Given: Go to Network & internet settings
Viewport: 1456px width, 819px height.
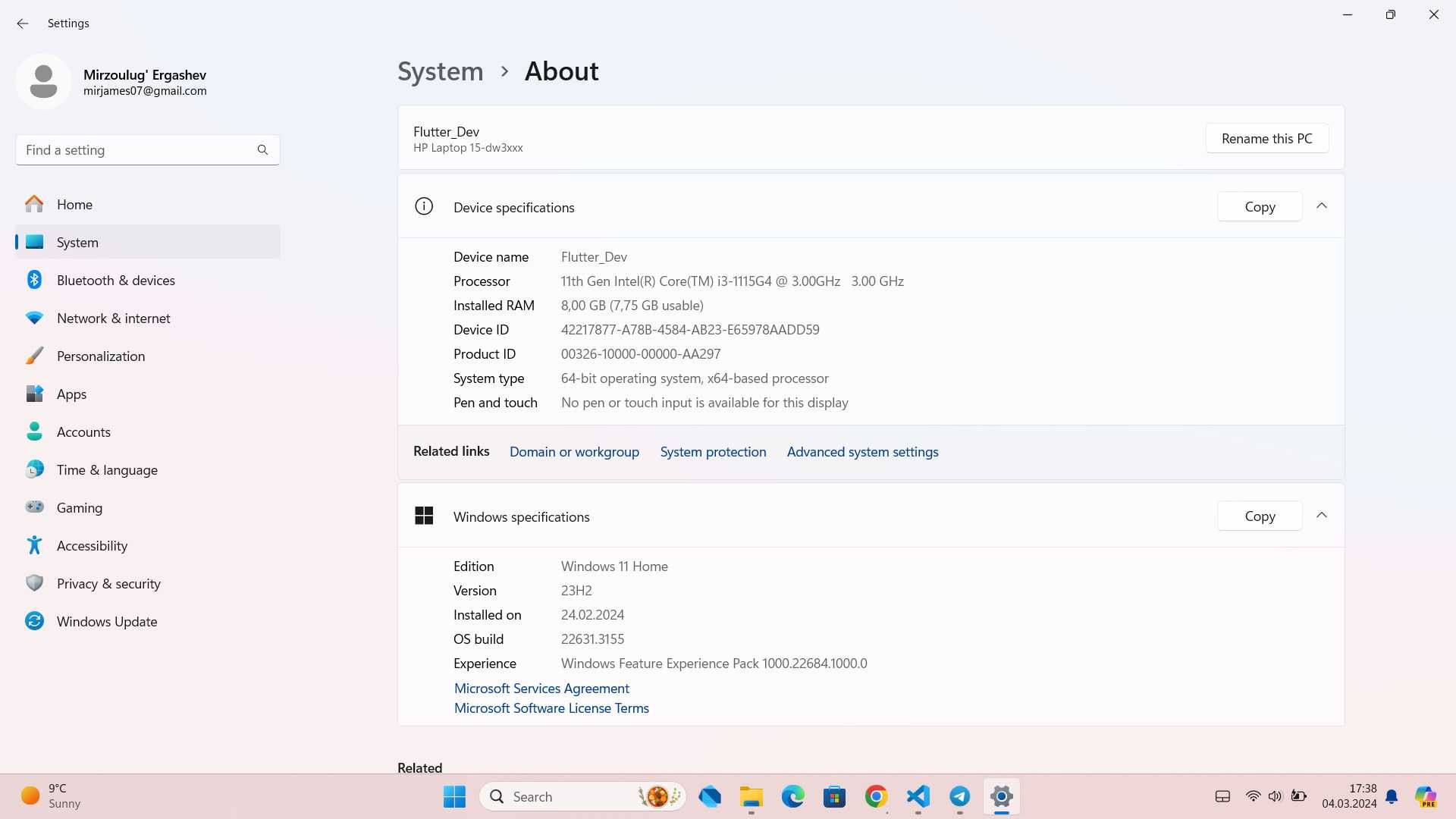Looking at the screenshot, I should 148,318.
